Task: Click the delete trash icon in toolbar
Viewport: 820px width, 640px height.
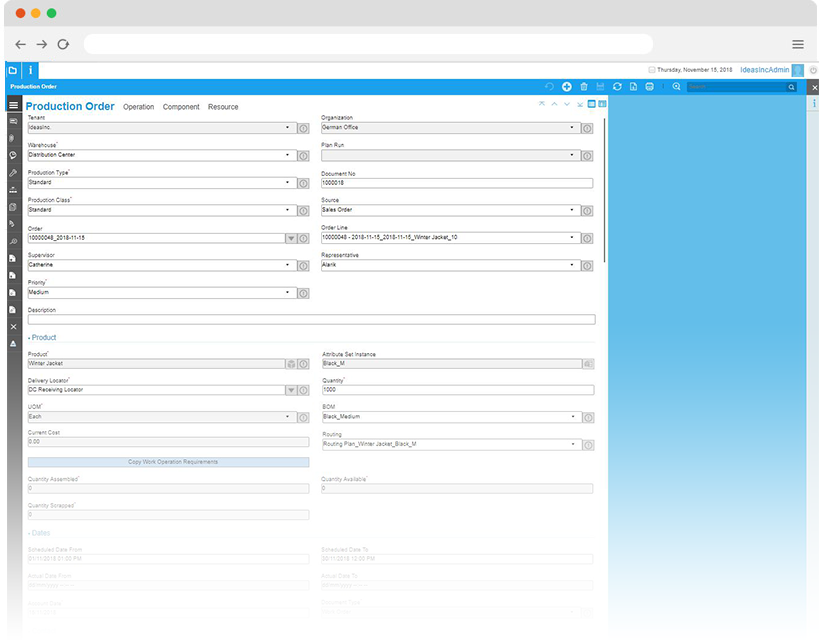Action: click(x=584, y=87)
